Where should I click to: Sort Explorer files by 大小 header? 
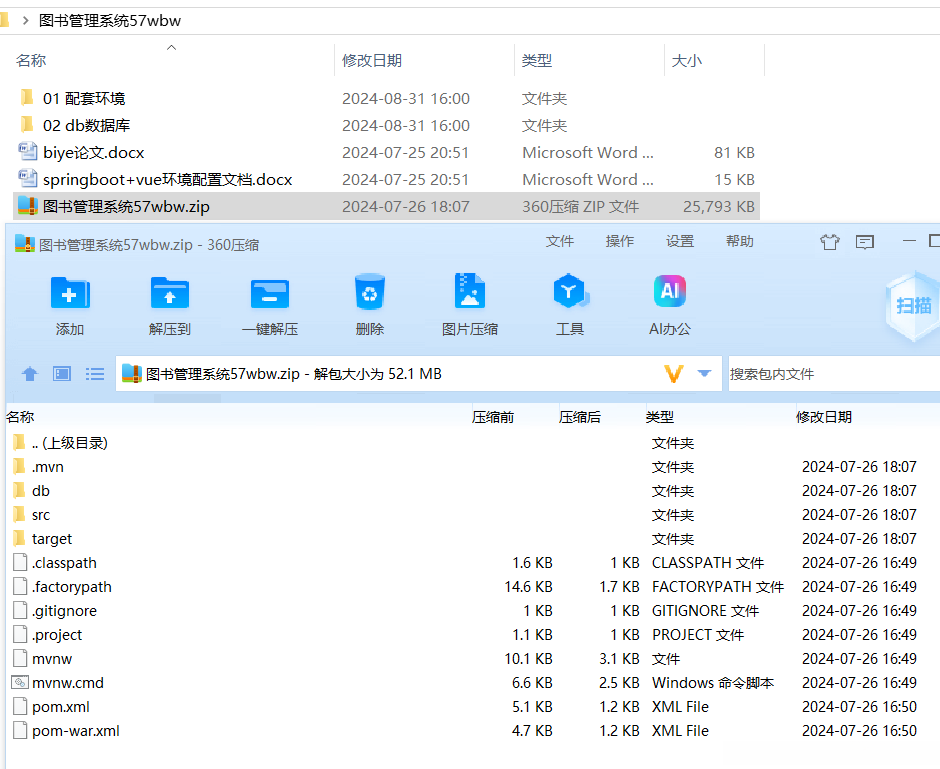687,60
